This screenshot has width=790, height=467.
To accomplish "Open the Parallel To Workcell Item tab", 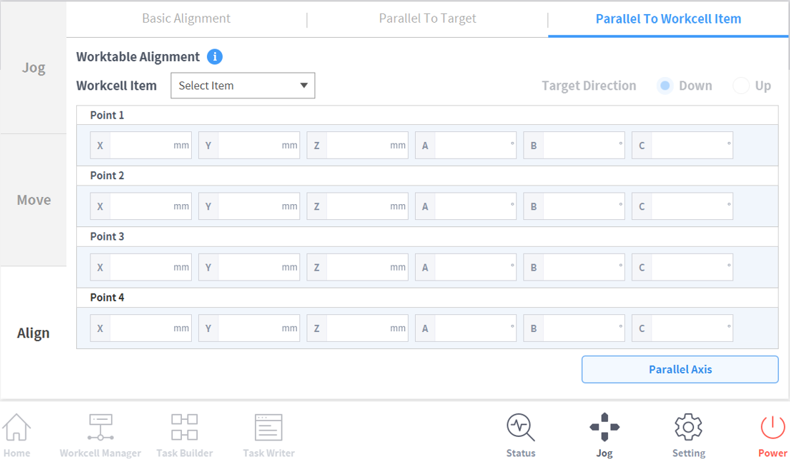I will click(x=668, y=19).
